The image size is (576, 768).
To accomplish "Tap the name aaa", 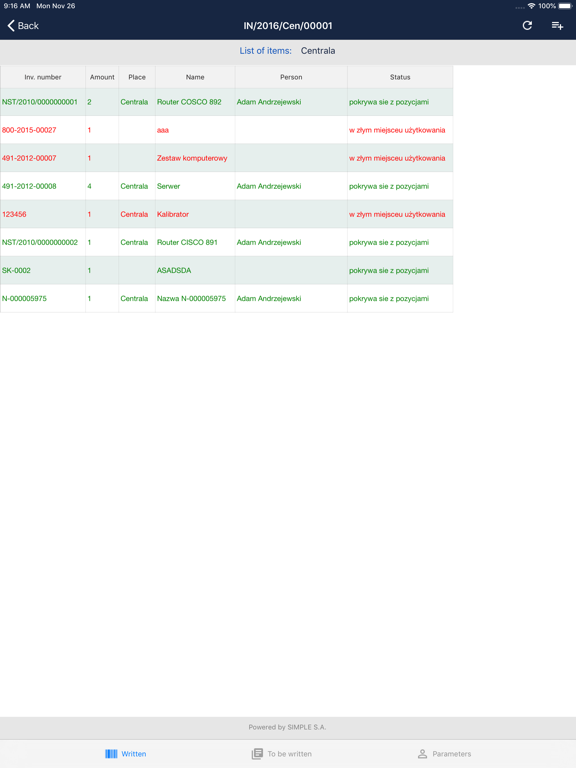I will [163, 130].
